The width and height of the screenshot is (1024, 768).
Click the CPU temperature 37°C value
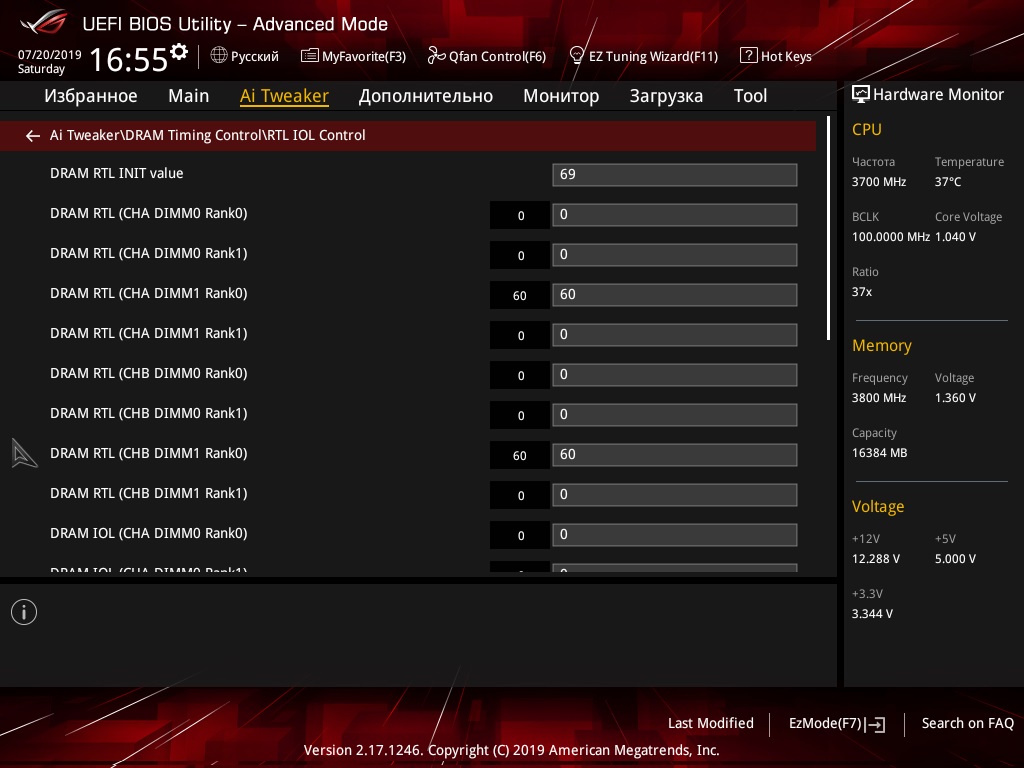pyautogui.click(x=948, y=182)
